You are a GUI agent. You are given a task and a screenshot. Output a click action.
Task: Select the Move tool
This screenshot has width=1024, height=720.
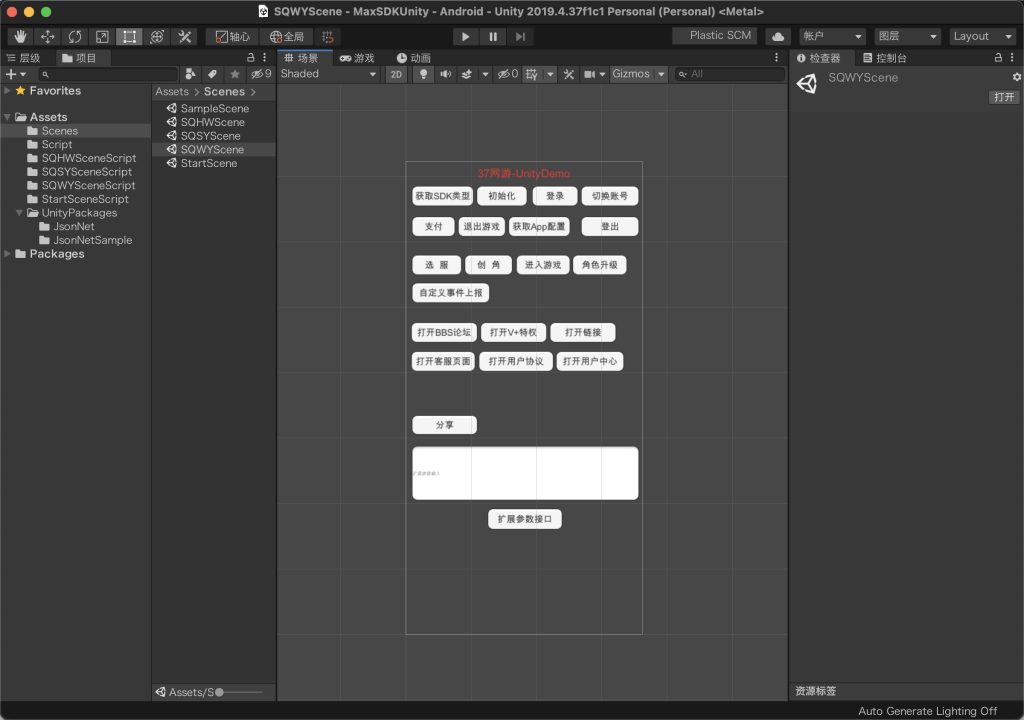point(48,37)
